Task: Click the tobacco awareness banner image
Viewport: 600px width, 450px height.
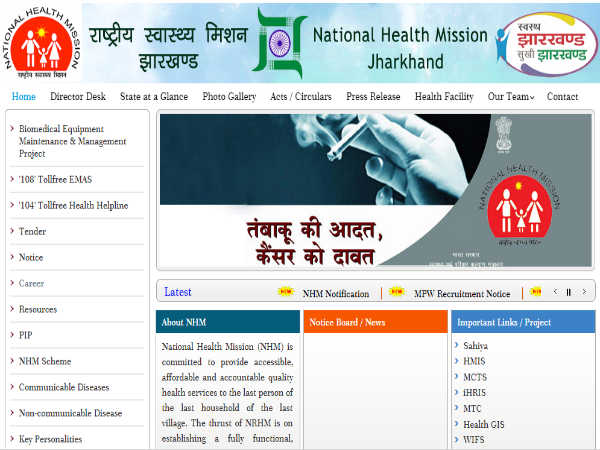Action: coord(374,192)
